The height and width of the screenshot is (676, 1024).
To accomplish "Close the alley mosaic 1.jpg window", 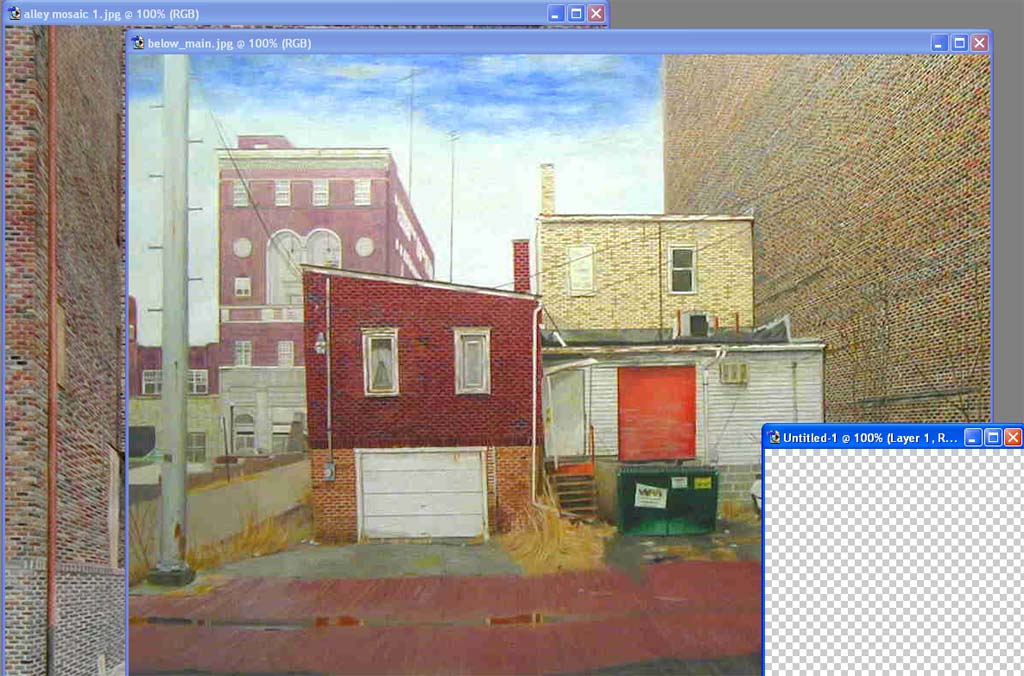I will click(596, 14).
